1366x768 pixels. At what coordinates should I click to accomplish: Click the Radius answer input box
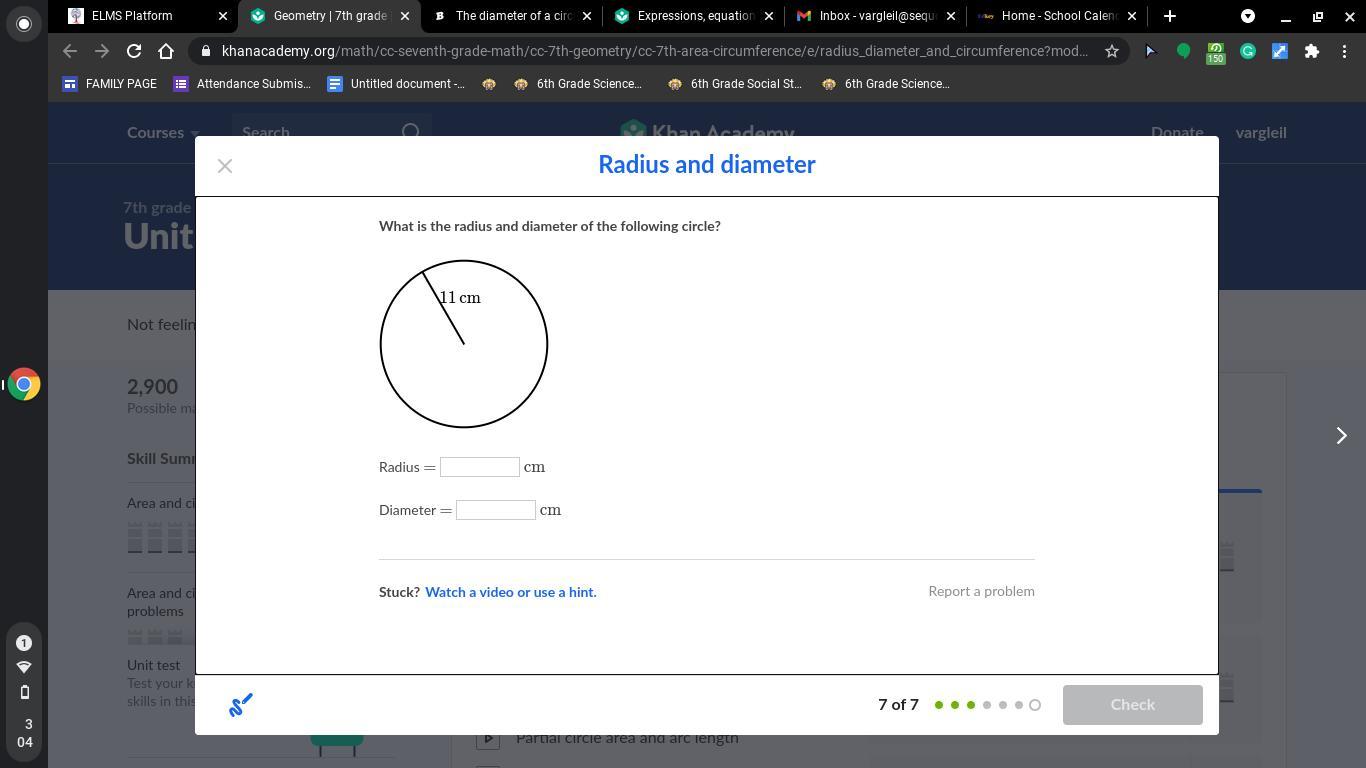[x=480, y=467]
